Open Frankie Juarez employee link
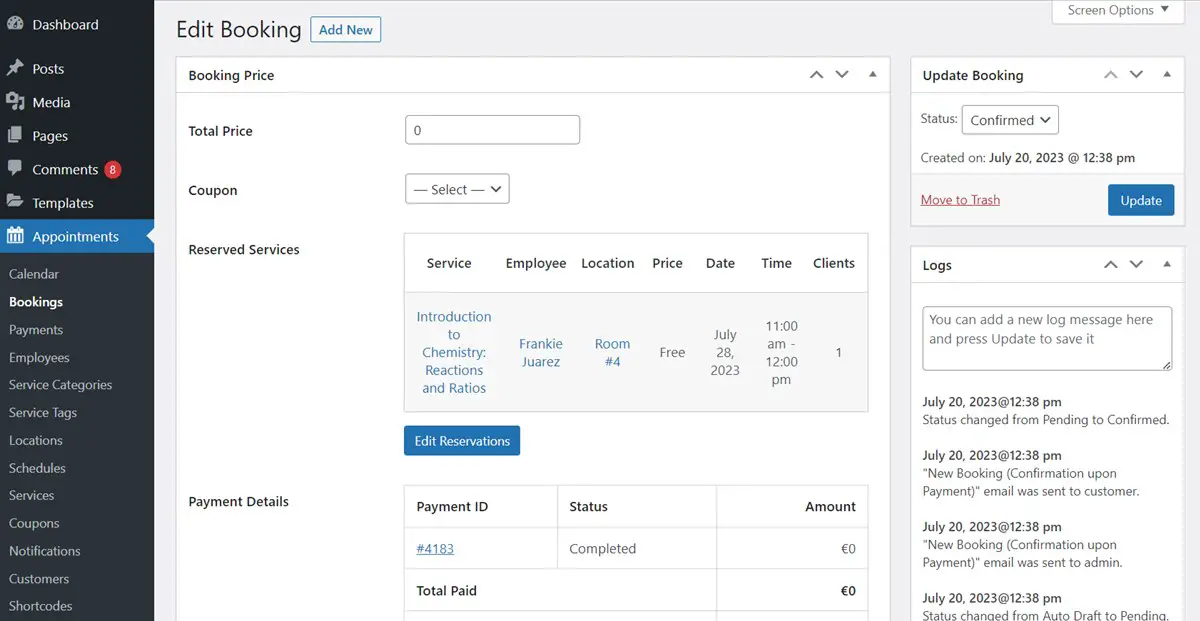Viewport: 1200px width, 621px height. tap(541, 352)
